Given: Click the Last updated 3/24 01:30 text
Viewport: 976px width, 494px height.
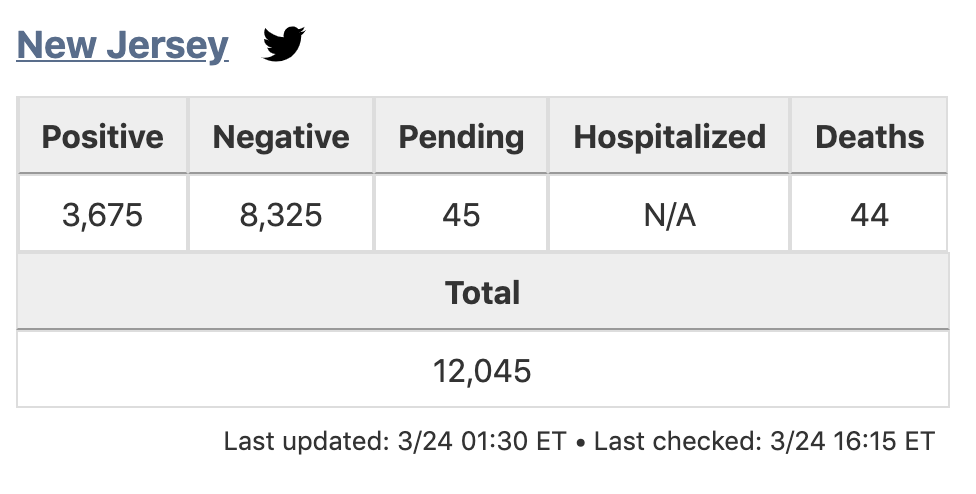Looking at the screenshot, I should (x=395, y=441).
